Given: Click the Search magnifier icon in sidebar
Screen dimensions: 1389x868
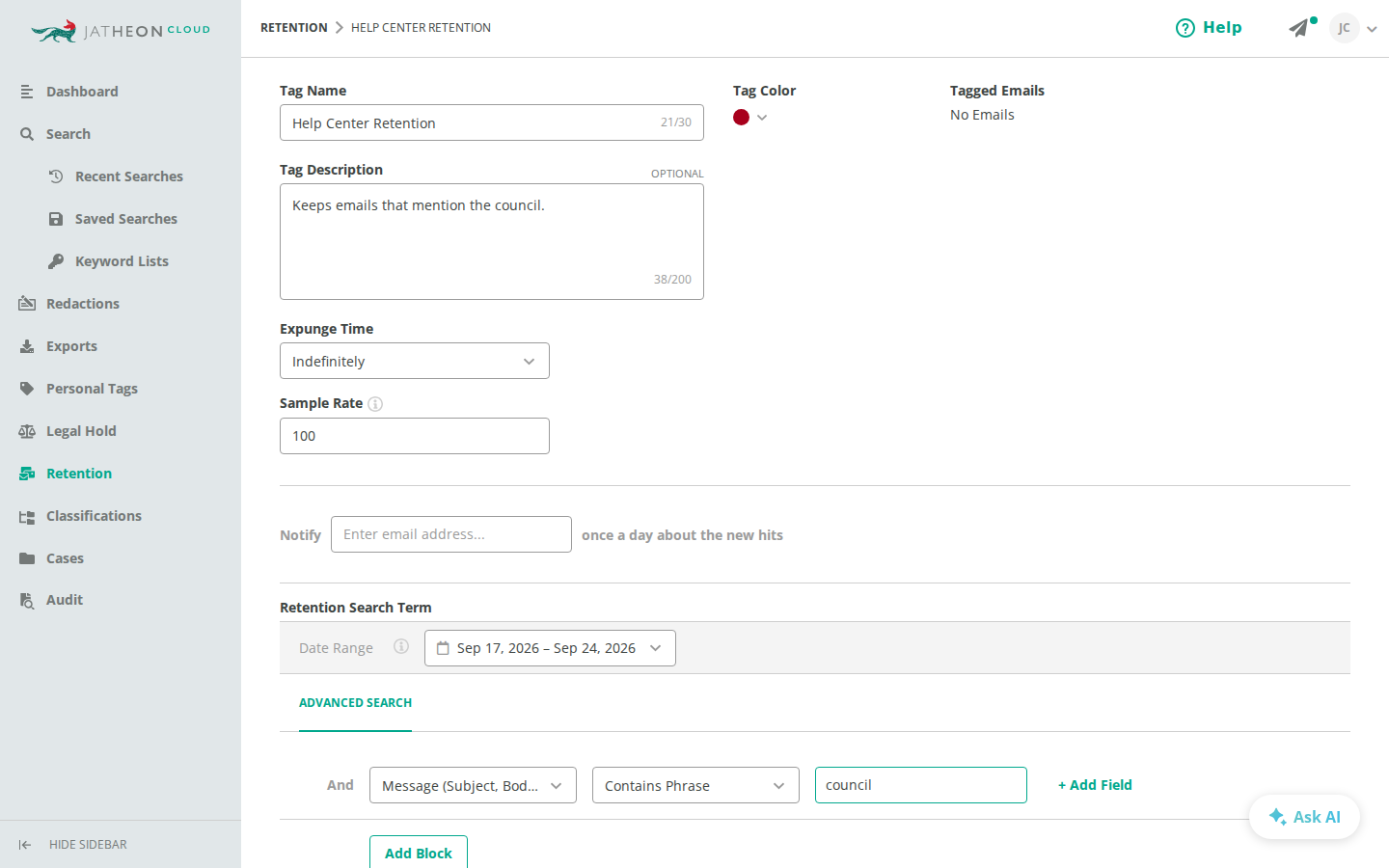Looking at the screenshot, I should [x=27, y=134].
